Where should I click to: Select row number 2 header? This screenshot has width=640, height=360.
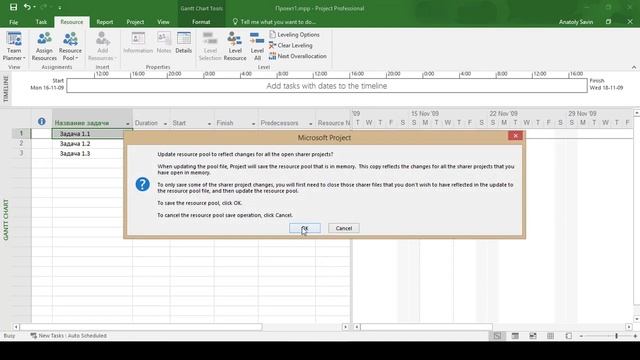(21, 144)
